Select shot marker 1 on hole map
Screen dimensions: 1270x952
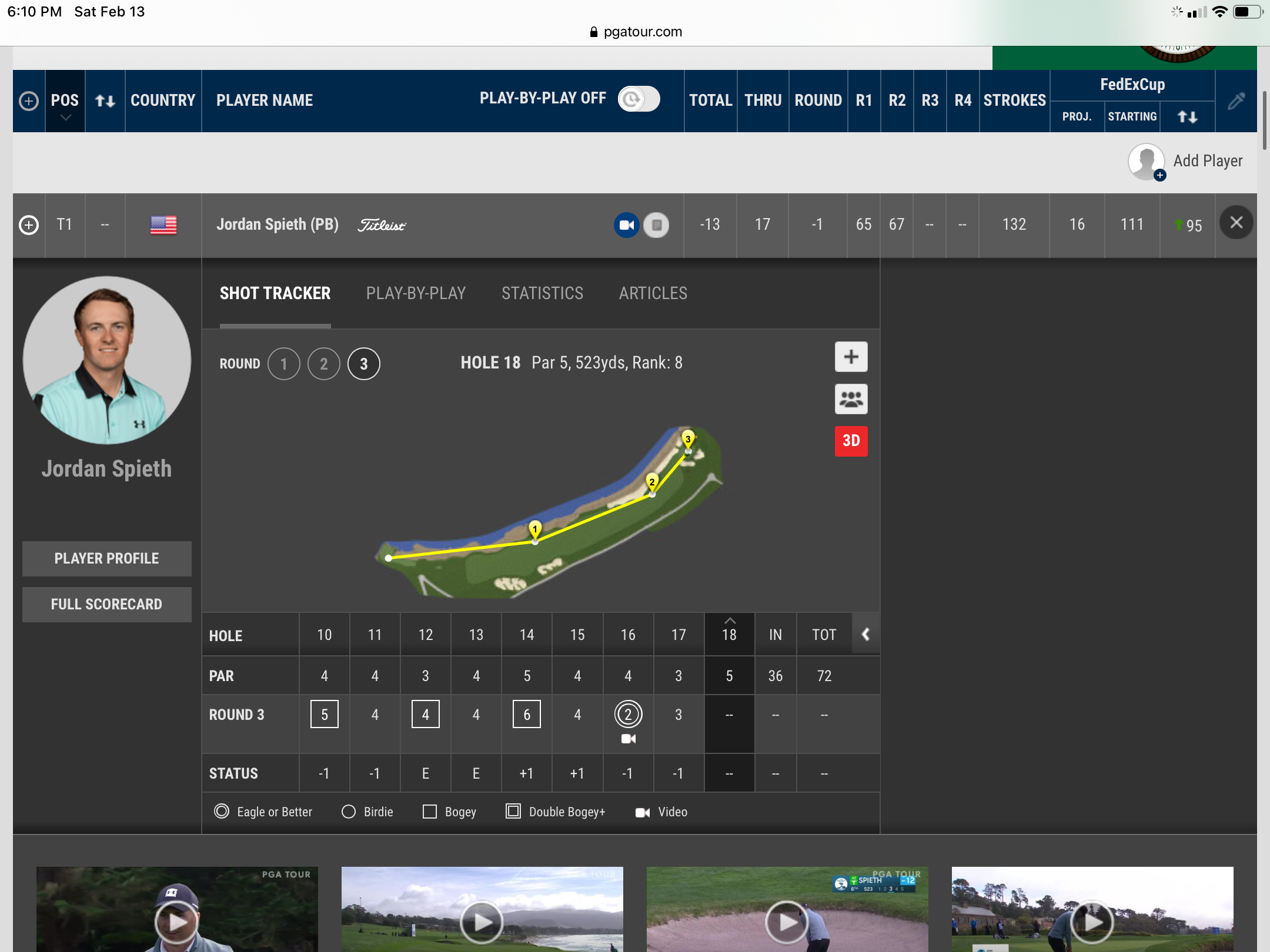[535, 529]
